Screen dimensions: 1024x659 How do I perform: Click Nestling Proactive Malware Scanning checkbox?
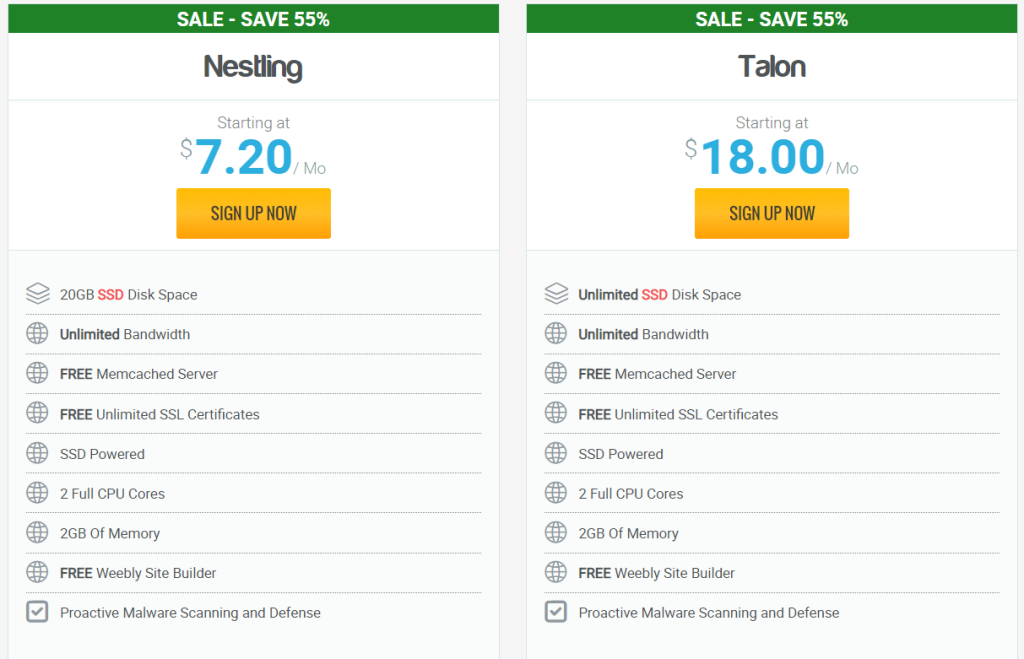[37, 612]
